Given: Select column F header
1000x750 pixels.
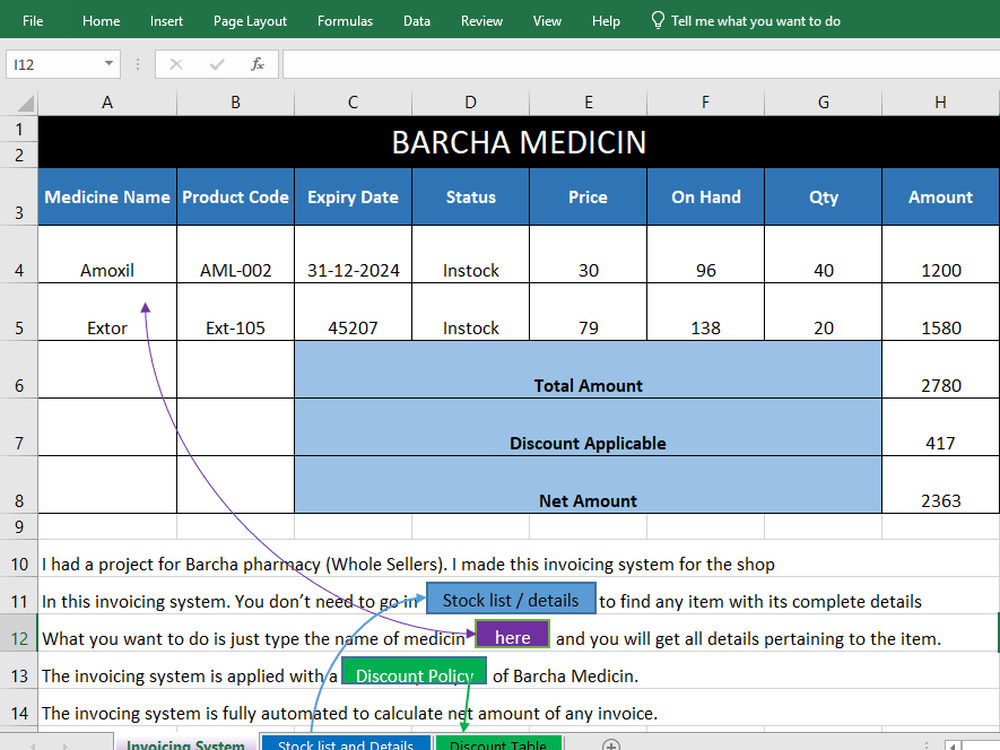Looking at the screenshot, I should (x=705, y=102).
